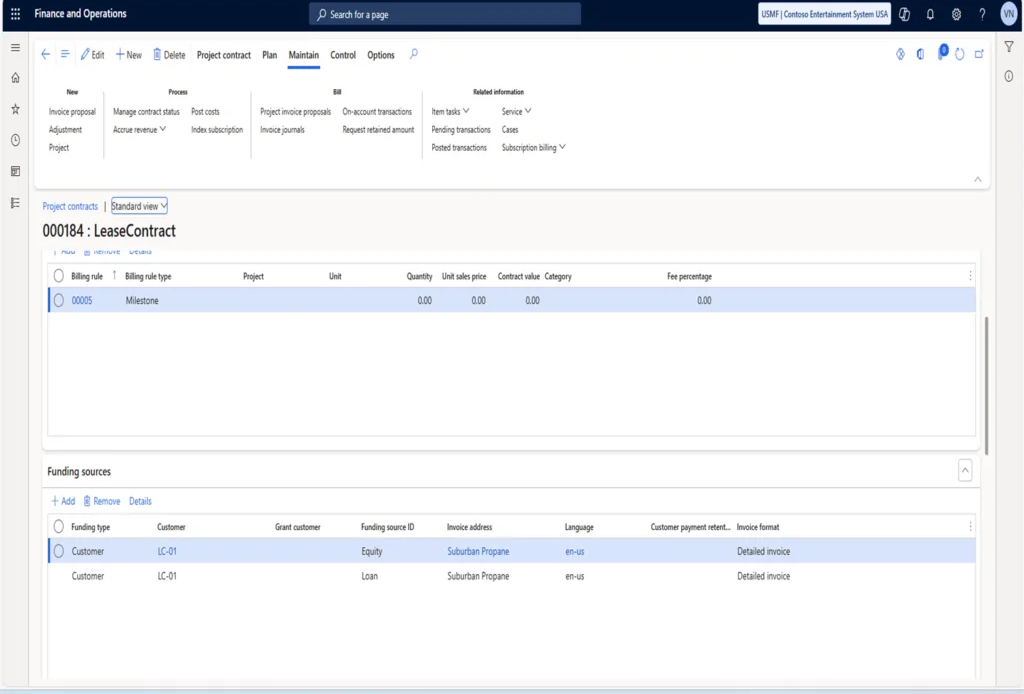The width and height of the screenshot is (1024, 694).
Task: Open notifications bell icon
Action: tap(930, 14)
